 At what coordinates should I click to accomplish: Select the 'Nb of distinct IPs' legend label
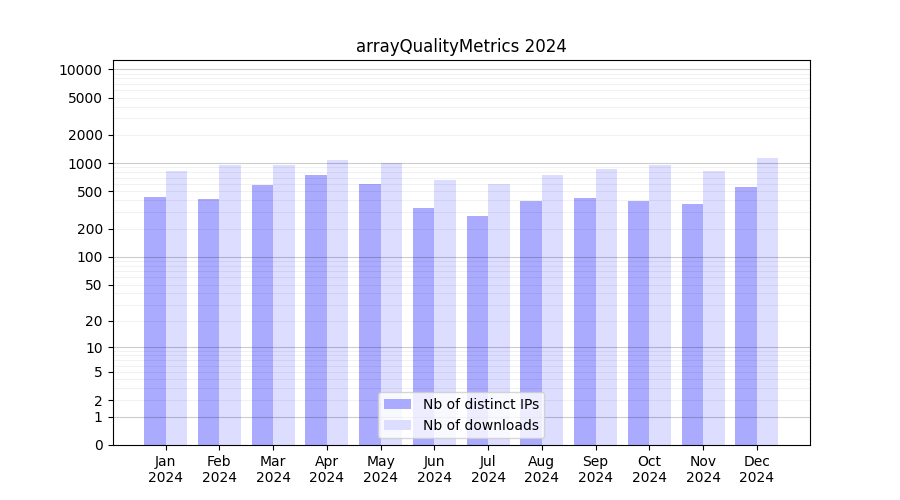[480, 404]
